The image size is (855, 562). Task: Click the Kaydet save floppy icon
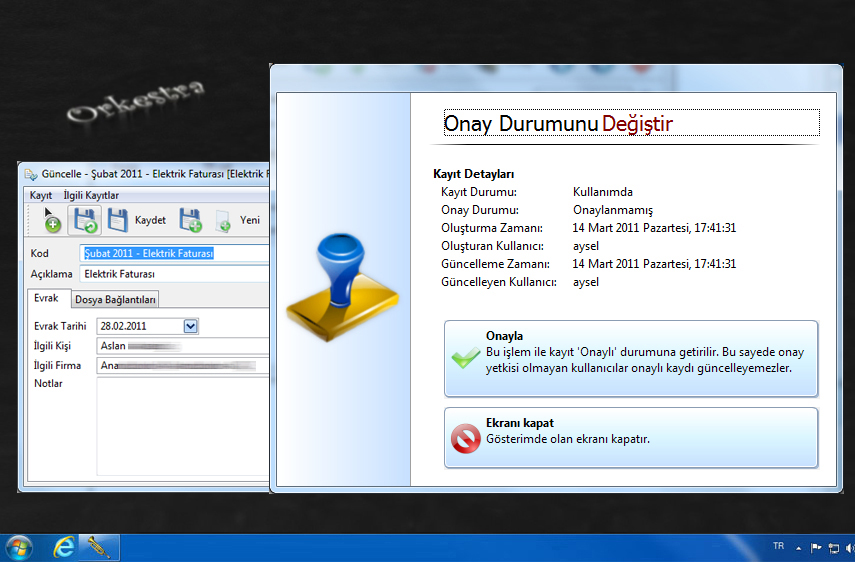click(x=118, y=220)
